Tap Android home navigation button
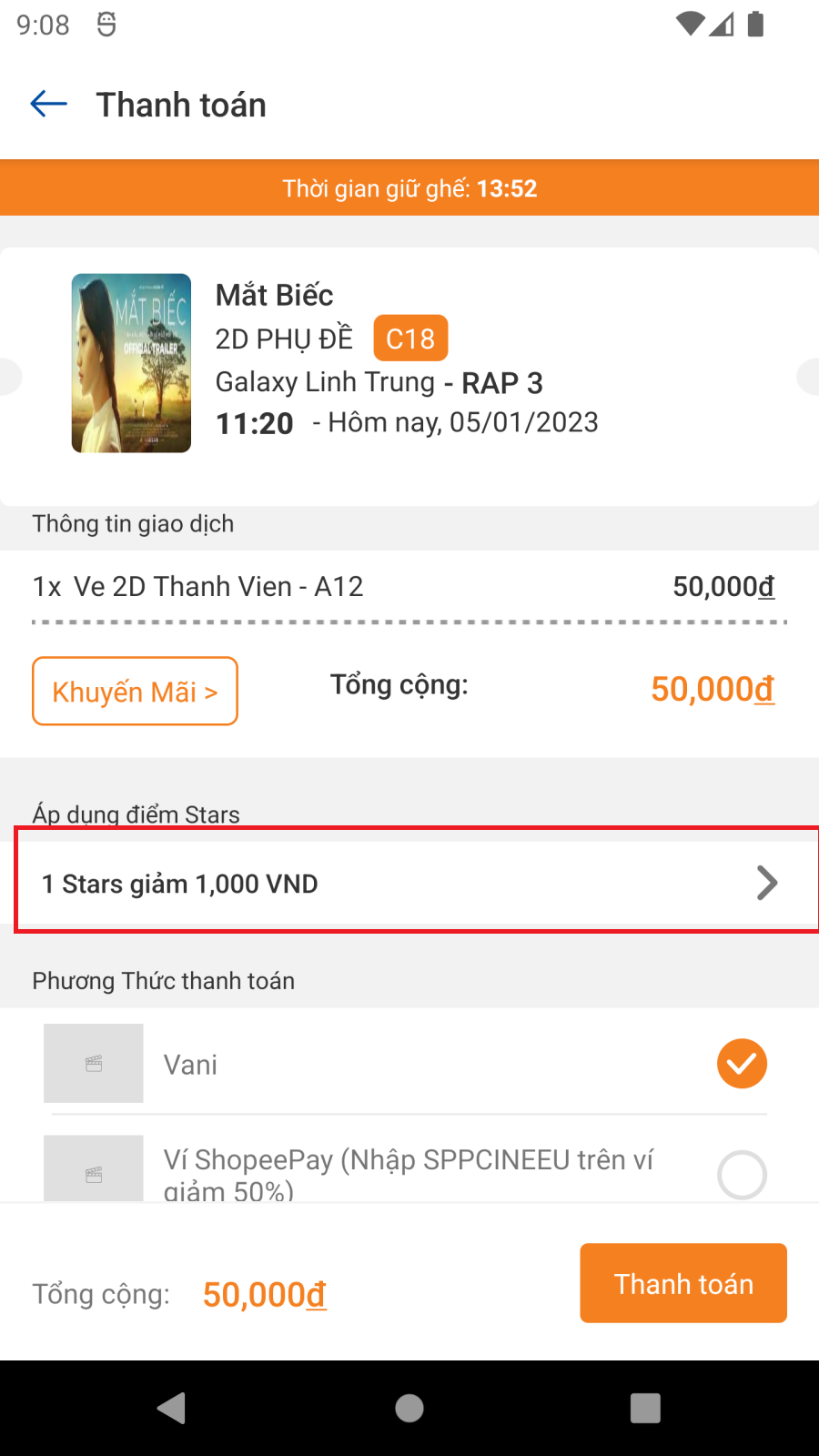 click(x=409, y=1408)
